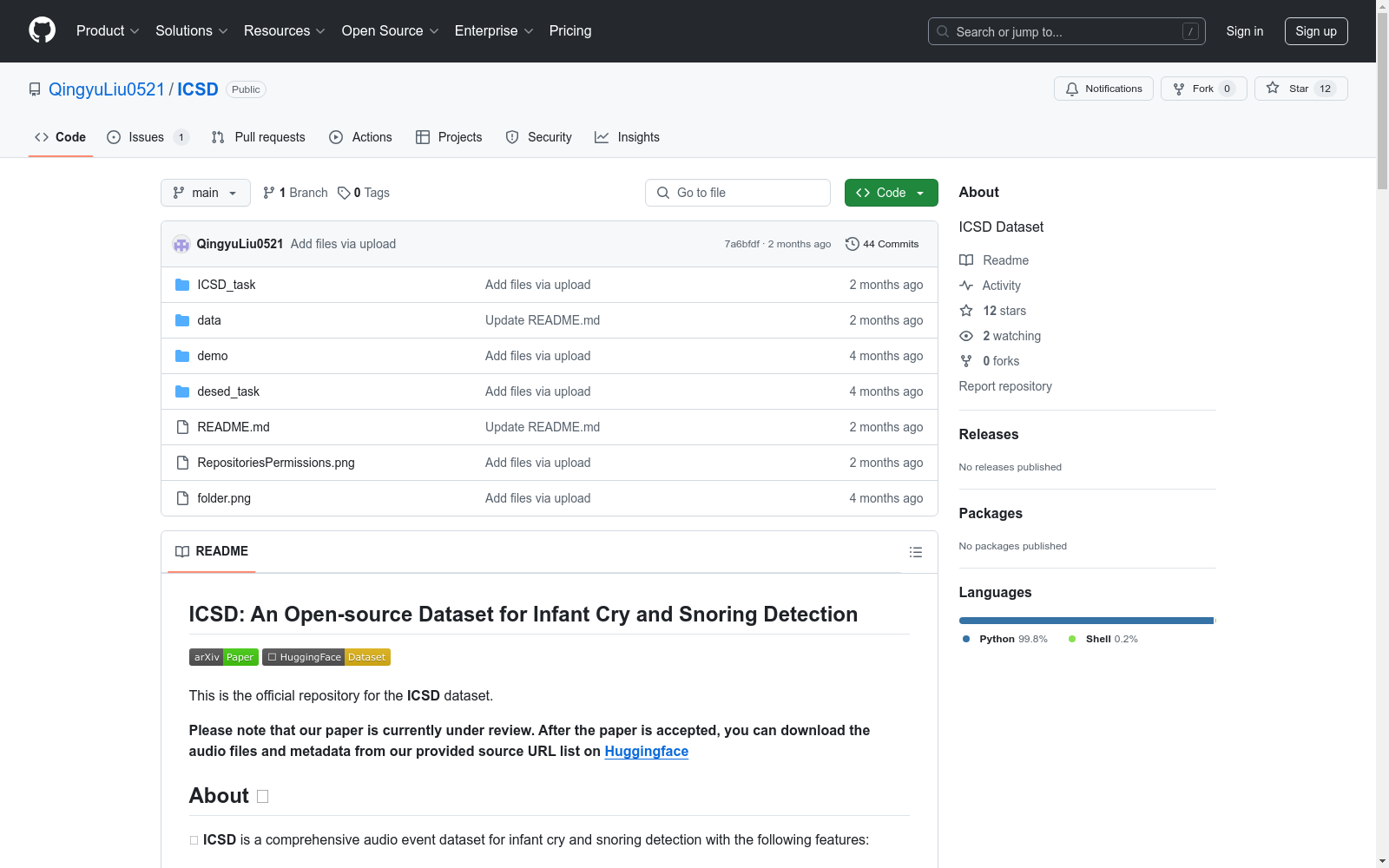Switch to the Issues tab
Image resolution: width=1389 pixels, height=868 pixels.
[146, 137]
